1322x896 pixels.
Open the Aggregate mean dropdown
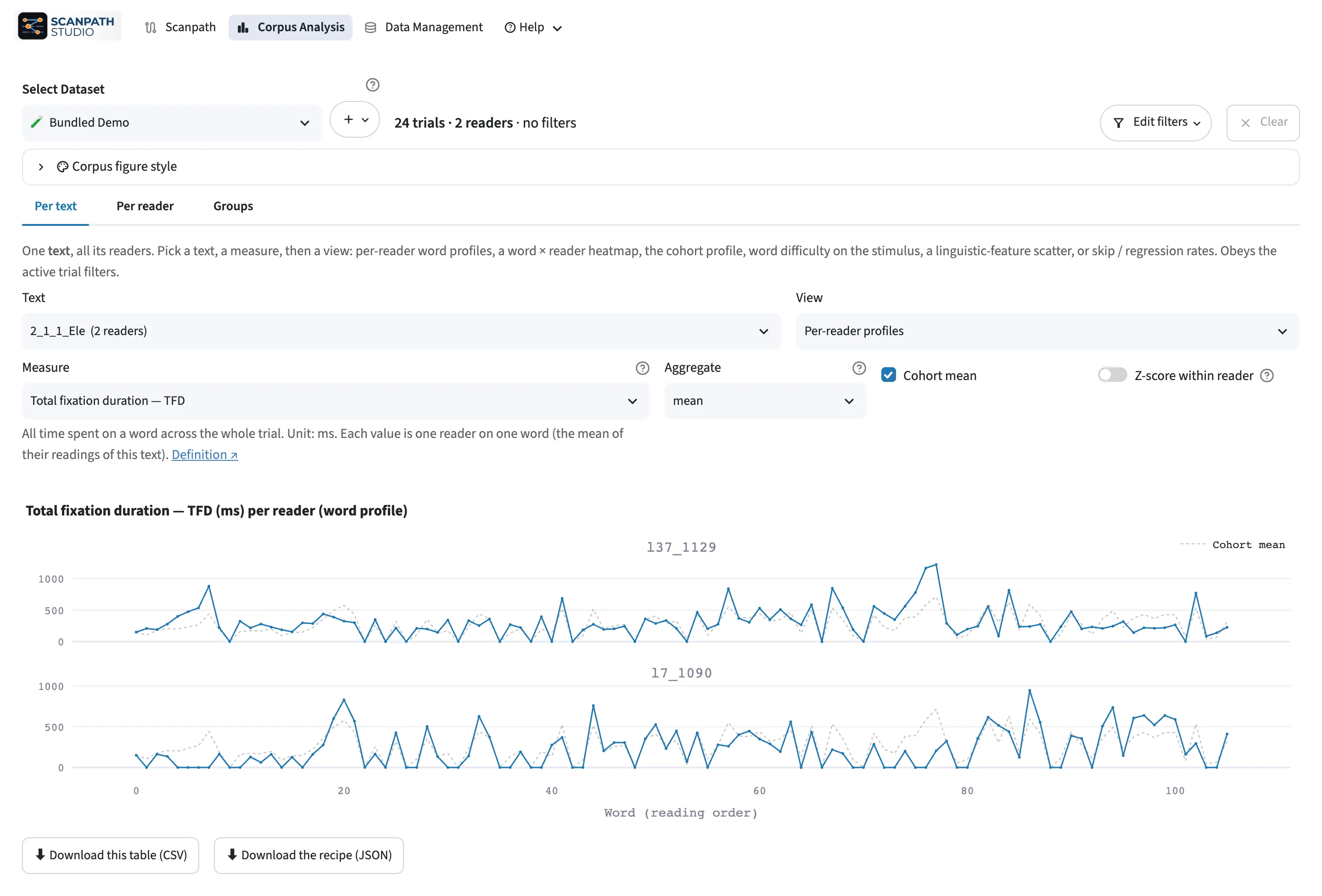pos(765,401)
